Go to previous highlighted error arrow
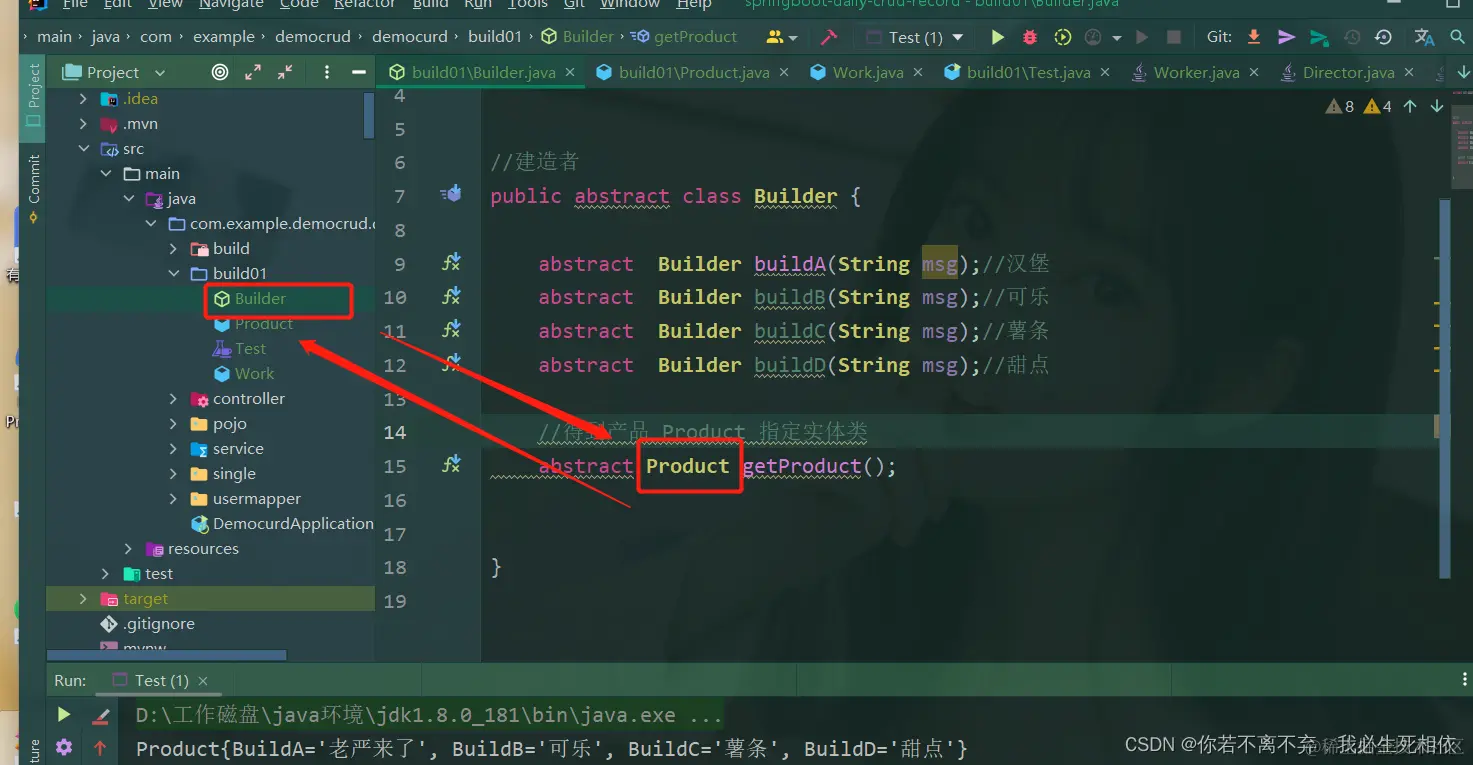 point(1410,106)
